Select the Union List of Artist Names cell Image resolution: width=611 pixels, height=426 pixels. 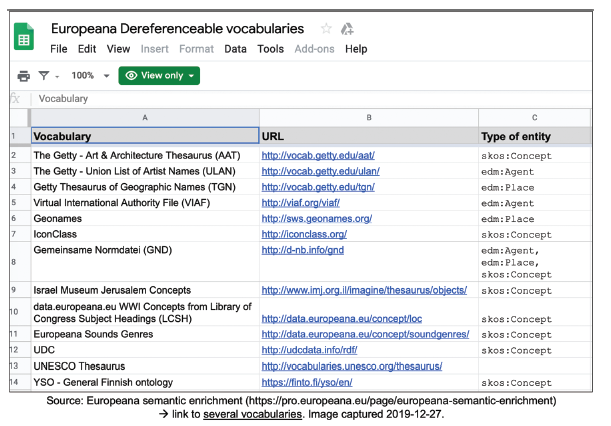(x=145, y=171)
